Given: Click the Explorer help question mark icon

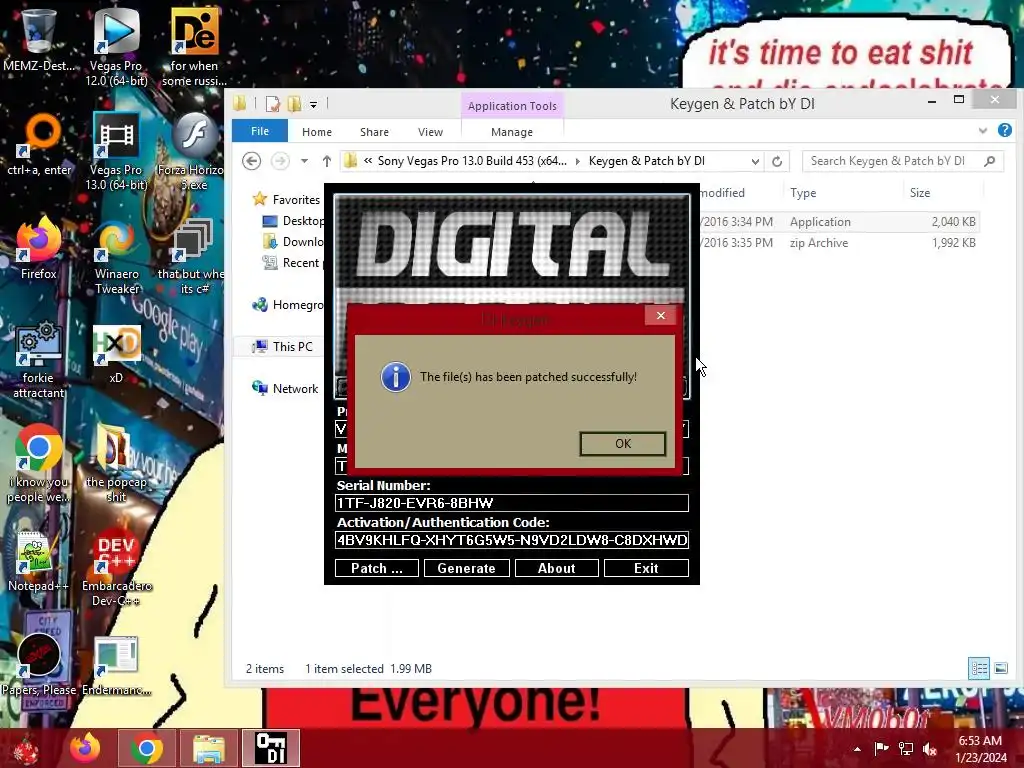Looking at the screenshot, I should tap(1004, 131).
